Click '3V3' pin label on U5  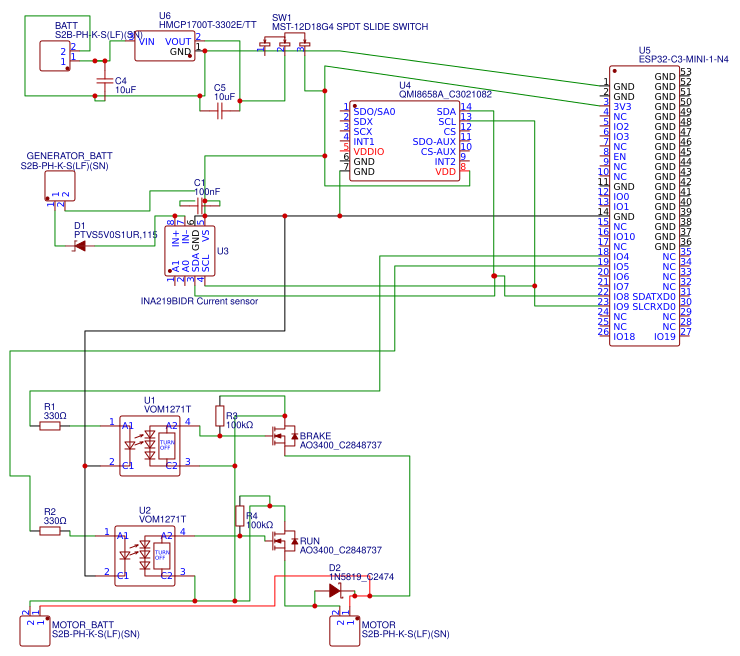click(x=622, y=106)
